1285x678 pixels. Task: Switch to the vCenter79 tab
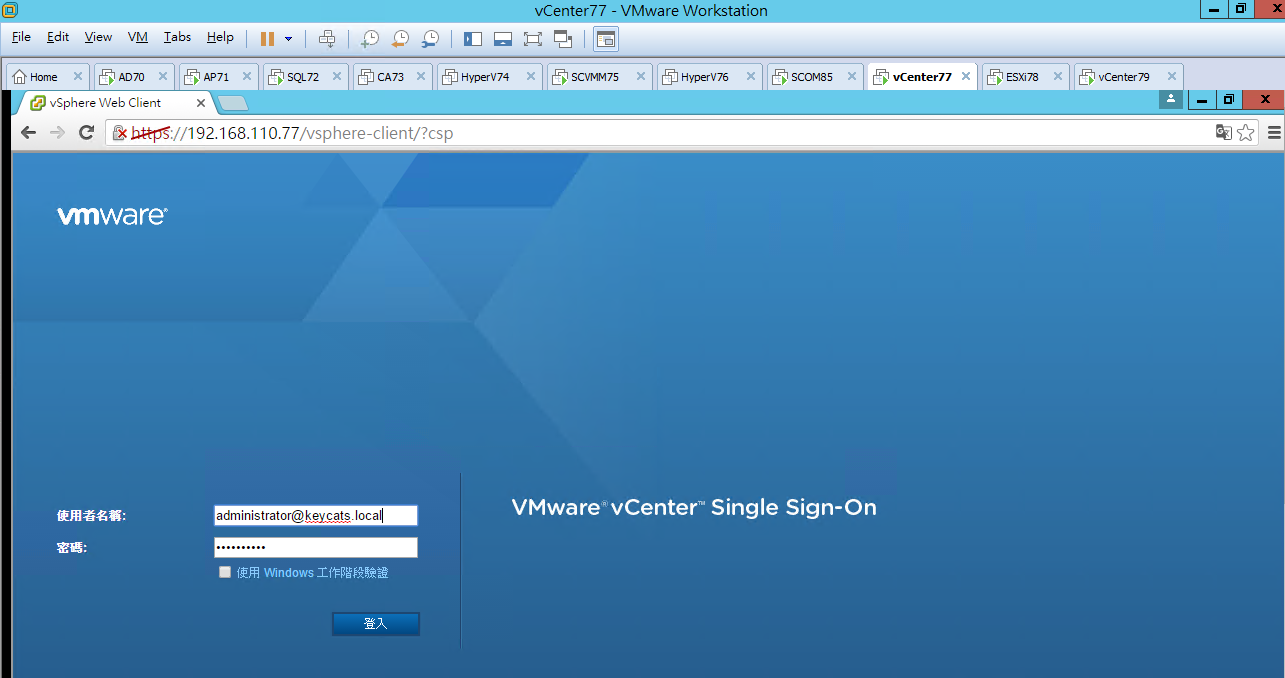pyautogui.click(x=1129, y=77)
